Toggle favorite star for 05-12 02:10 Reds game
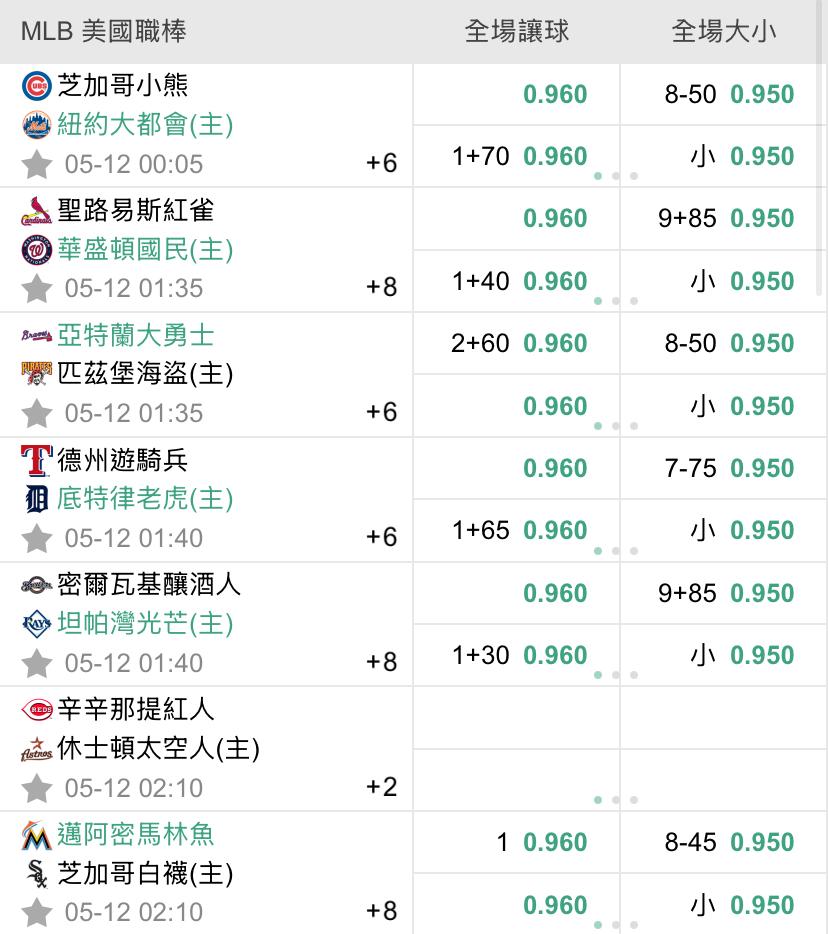The width and height of the screenshot is (828, 934). coord(37,788)
